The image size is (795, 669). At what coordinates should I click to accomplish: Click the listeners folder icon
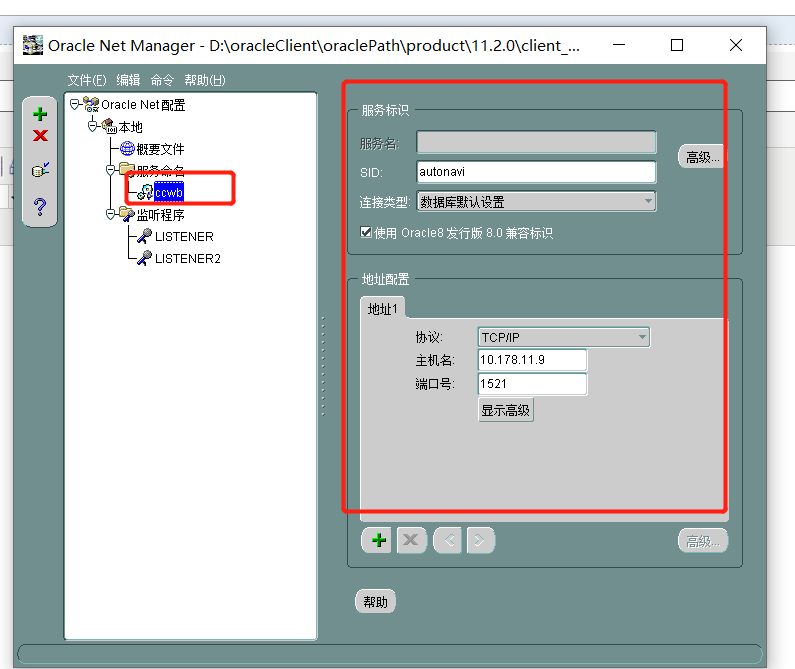127,215
